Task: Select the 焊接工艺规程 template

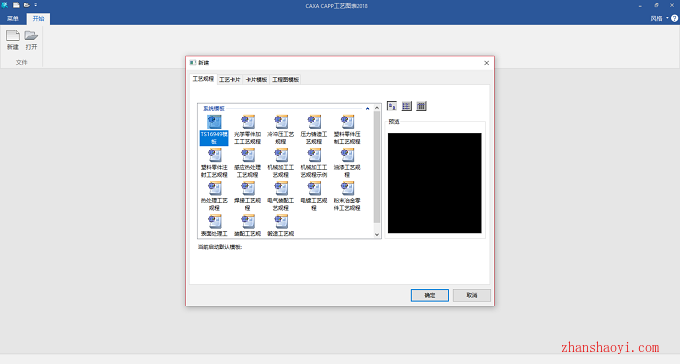Action: (248, 197)
